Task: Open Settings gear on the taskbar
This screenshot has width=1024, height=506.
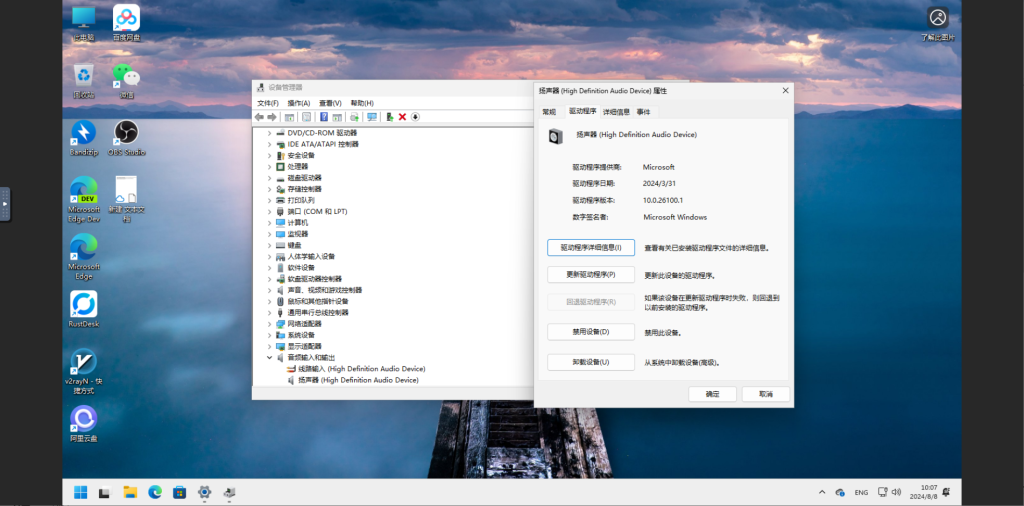Action: pyautogui.click(x=204, y=492)
